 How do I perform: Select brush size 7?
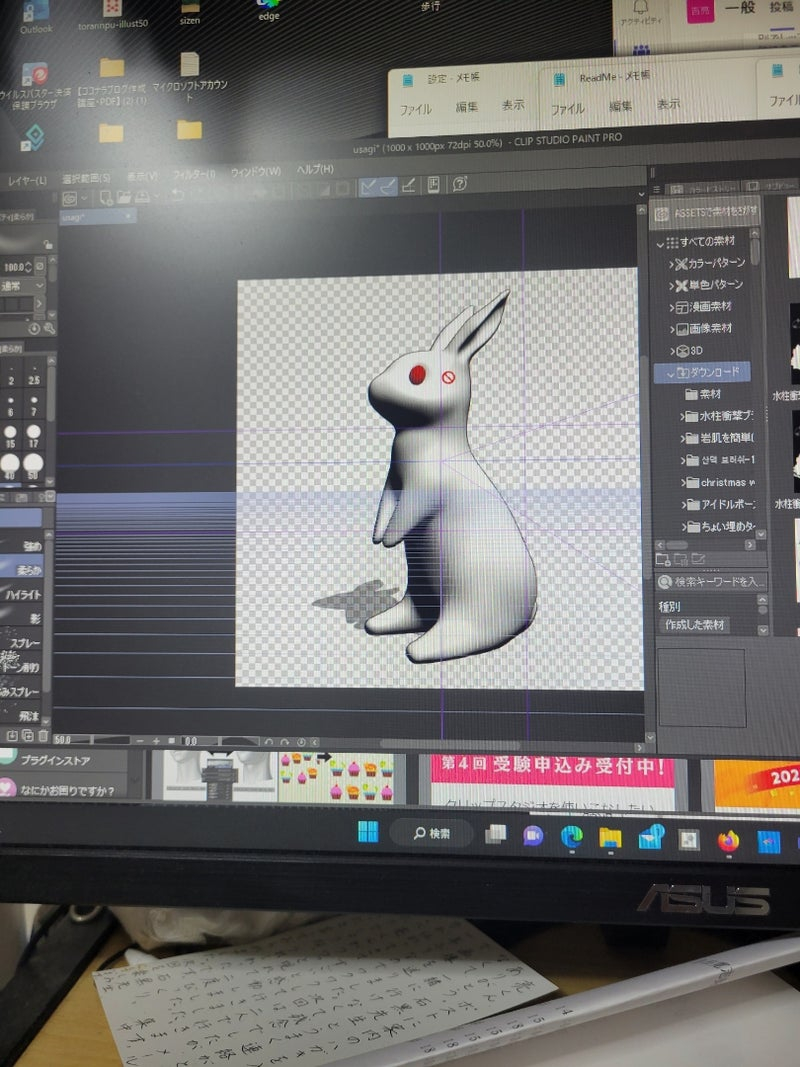33,406
